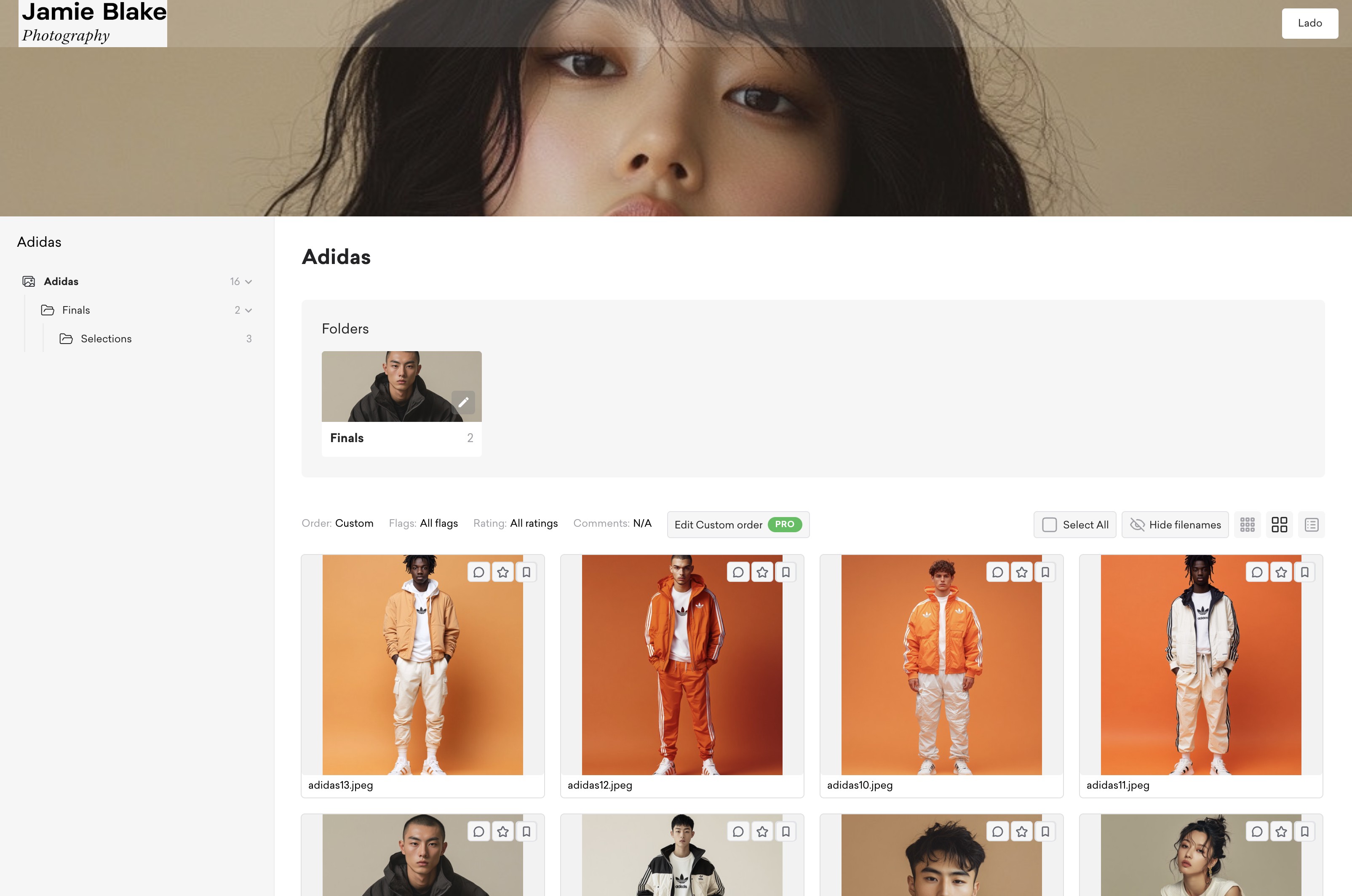
Task: Switch to list view
Action: 1312,525
